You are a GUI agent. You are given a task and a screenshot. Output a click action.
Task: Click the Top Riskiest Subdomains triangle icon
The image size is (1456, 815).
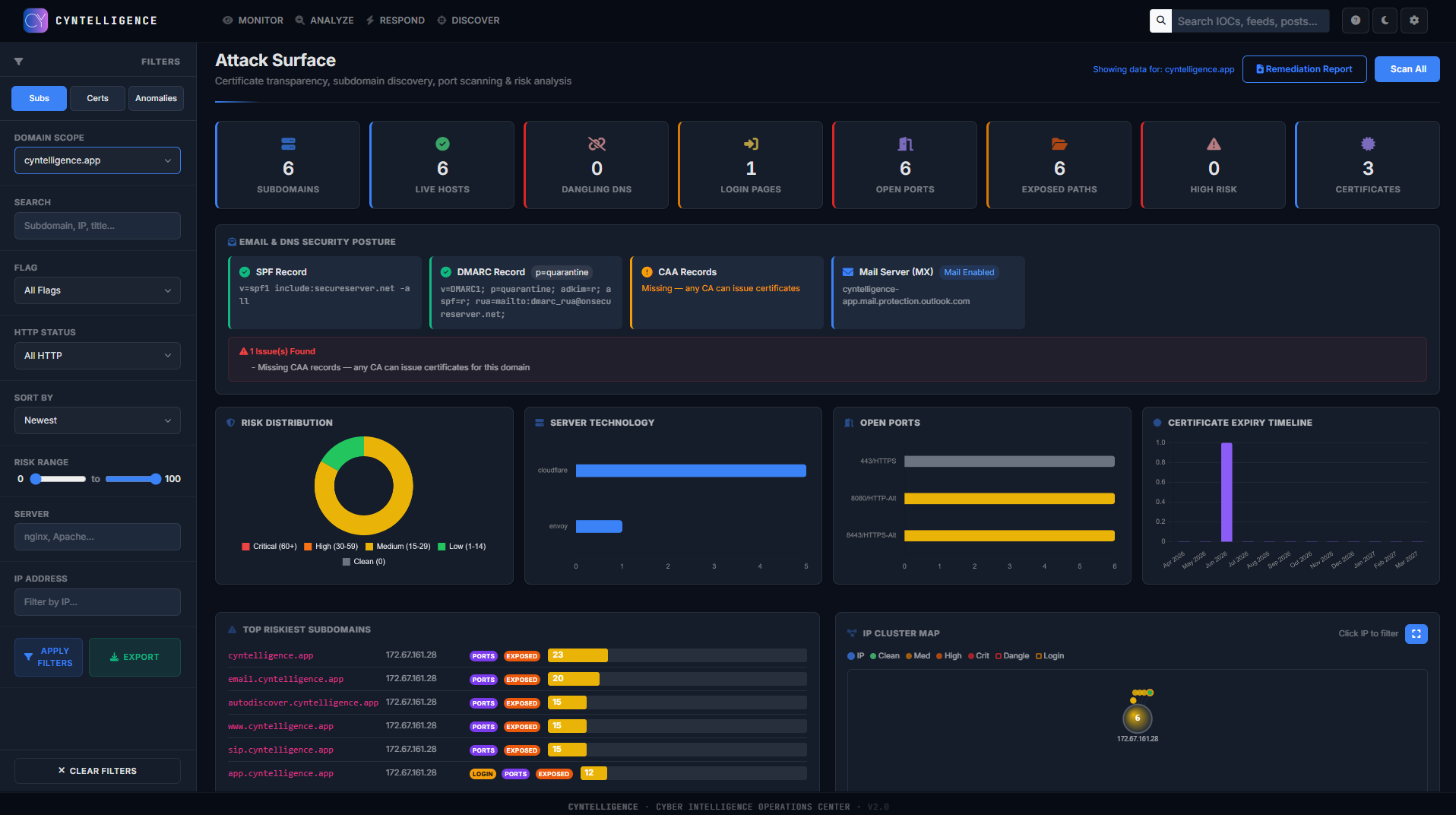point(232,629)
